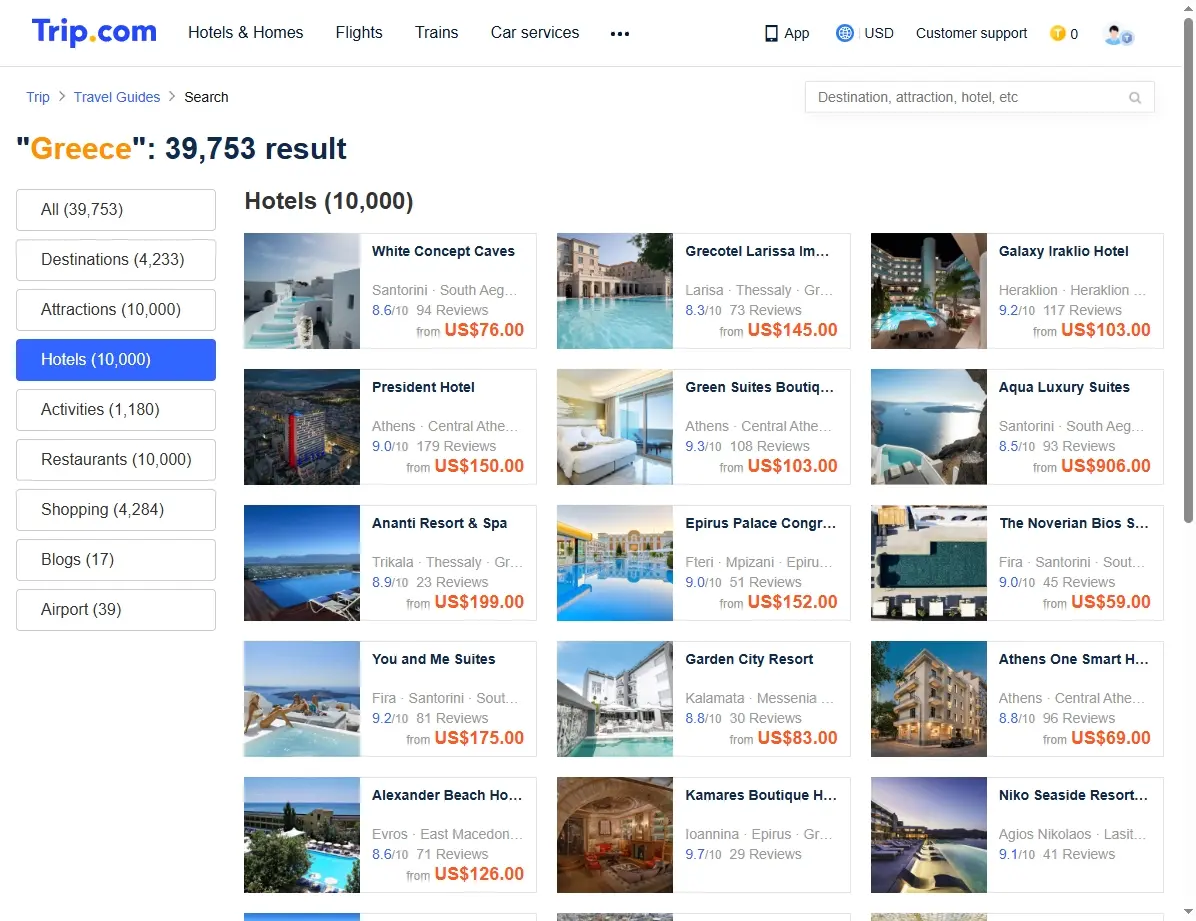Click the globe language icon

point(844,33)
